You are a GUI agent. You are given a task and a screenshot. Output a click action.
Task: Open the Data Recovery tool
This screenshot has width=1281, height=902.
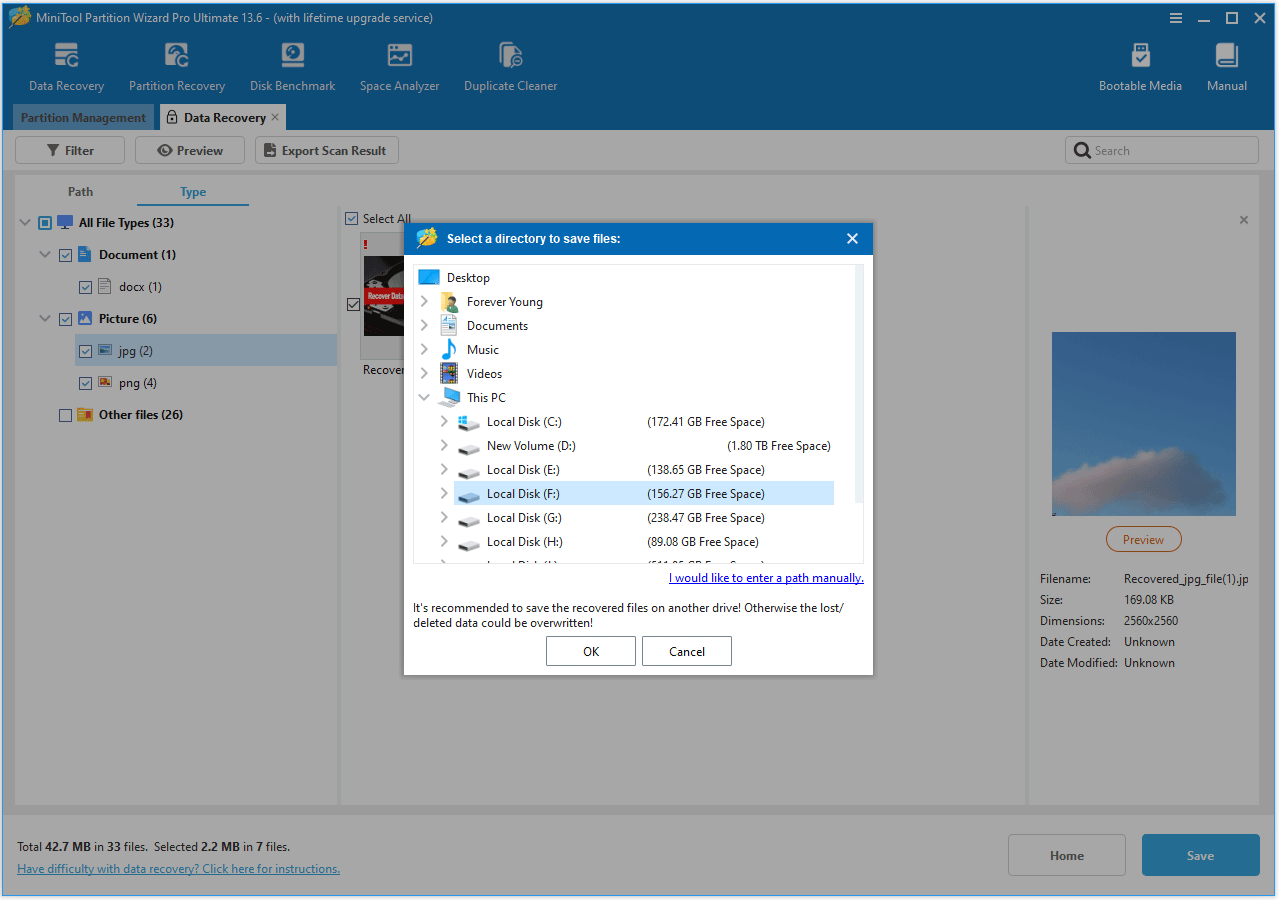66,65
